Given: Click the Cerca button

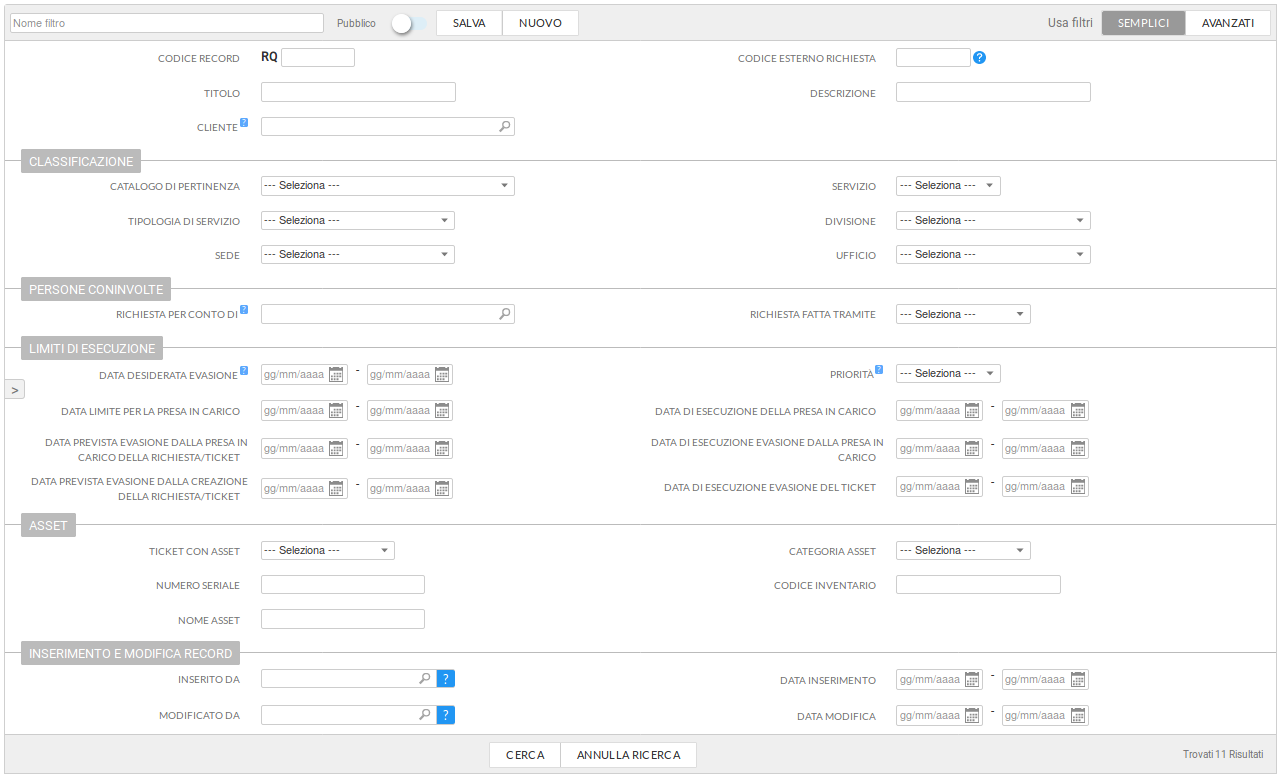Looking at the screenshot, I should tap(525, 755).
